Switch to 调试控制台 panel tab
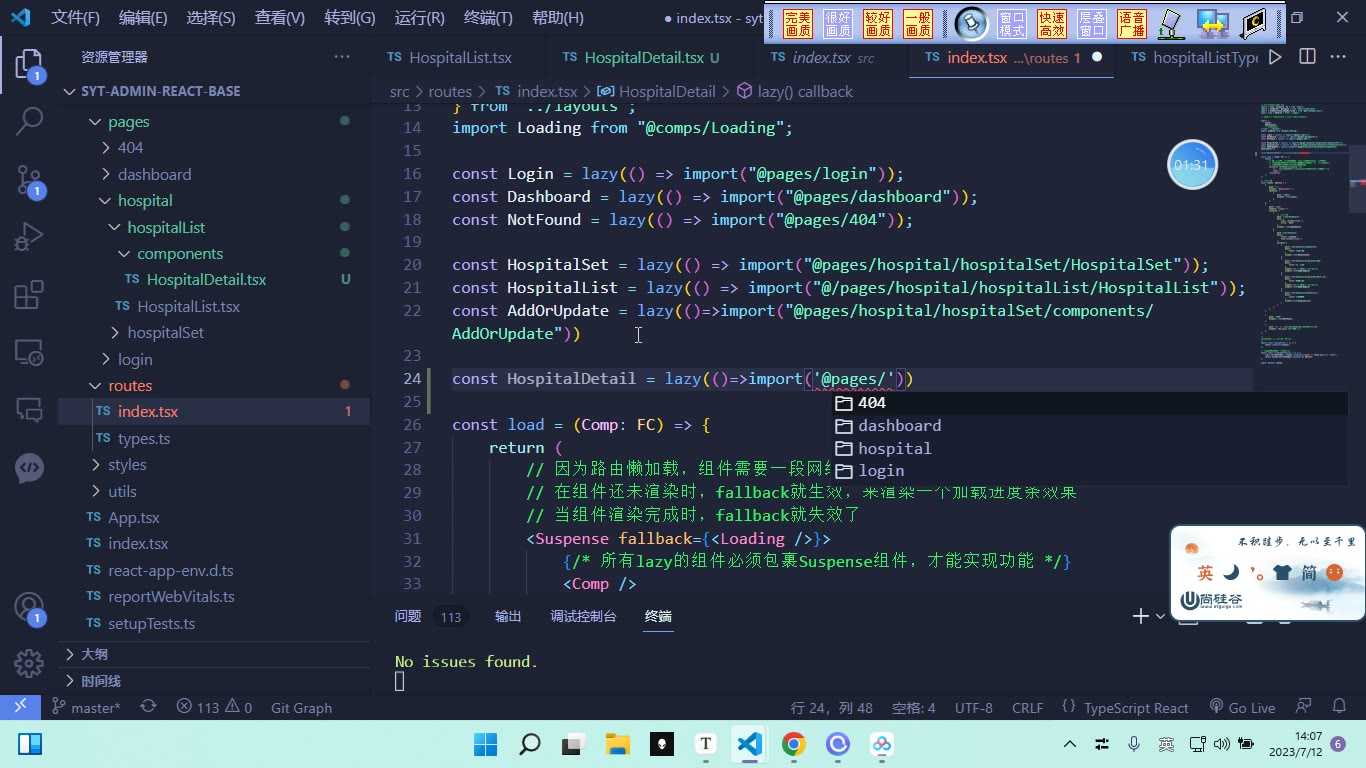This screenshot has width=1366, height=768. pyautogui.click(x=583, y=616)
